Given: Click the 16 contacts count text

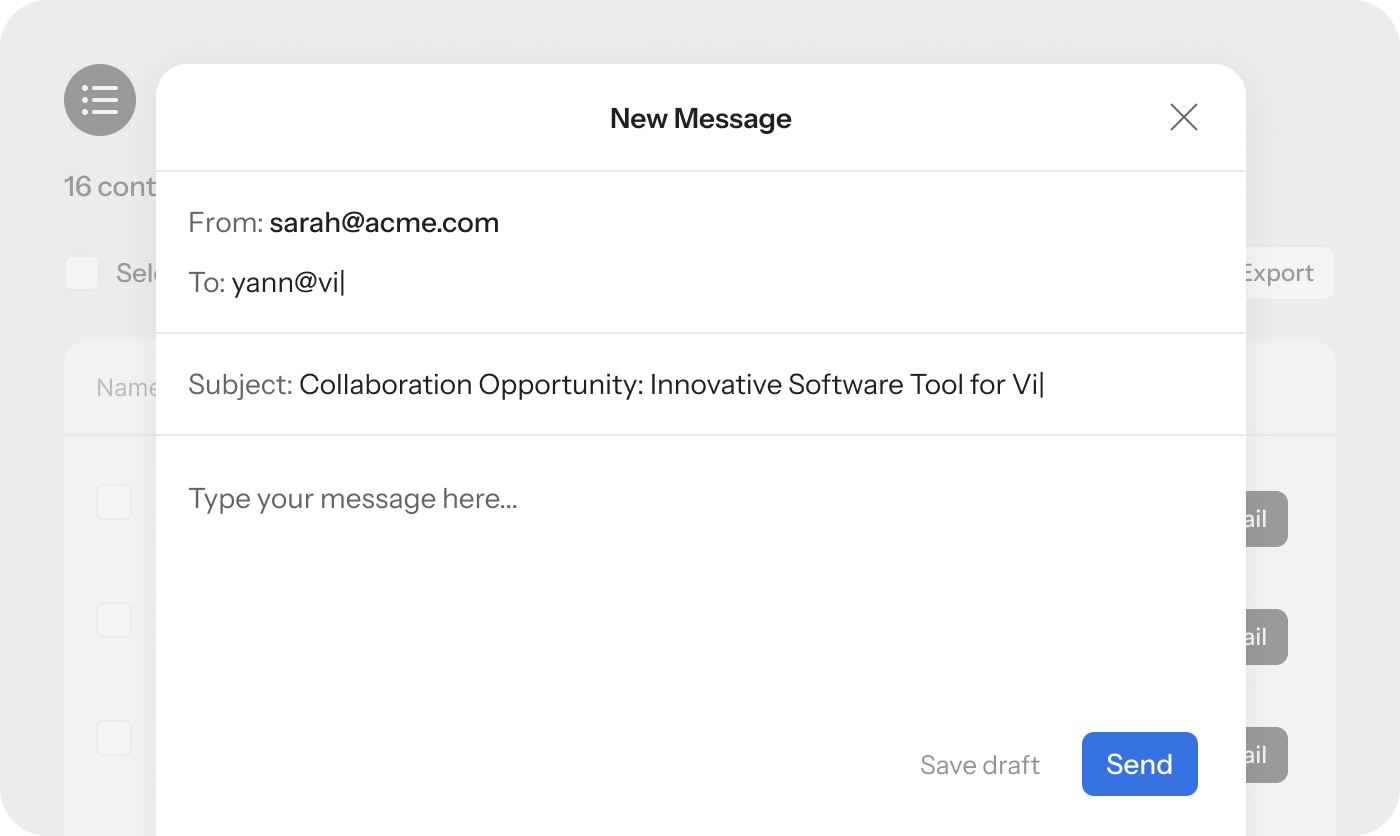Looking at the screenshot, I should [x=110, y=186].
